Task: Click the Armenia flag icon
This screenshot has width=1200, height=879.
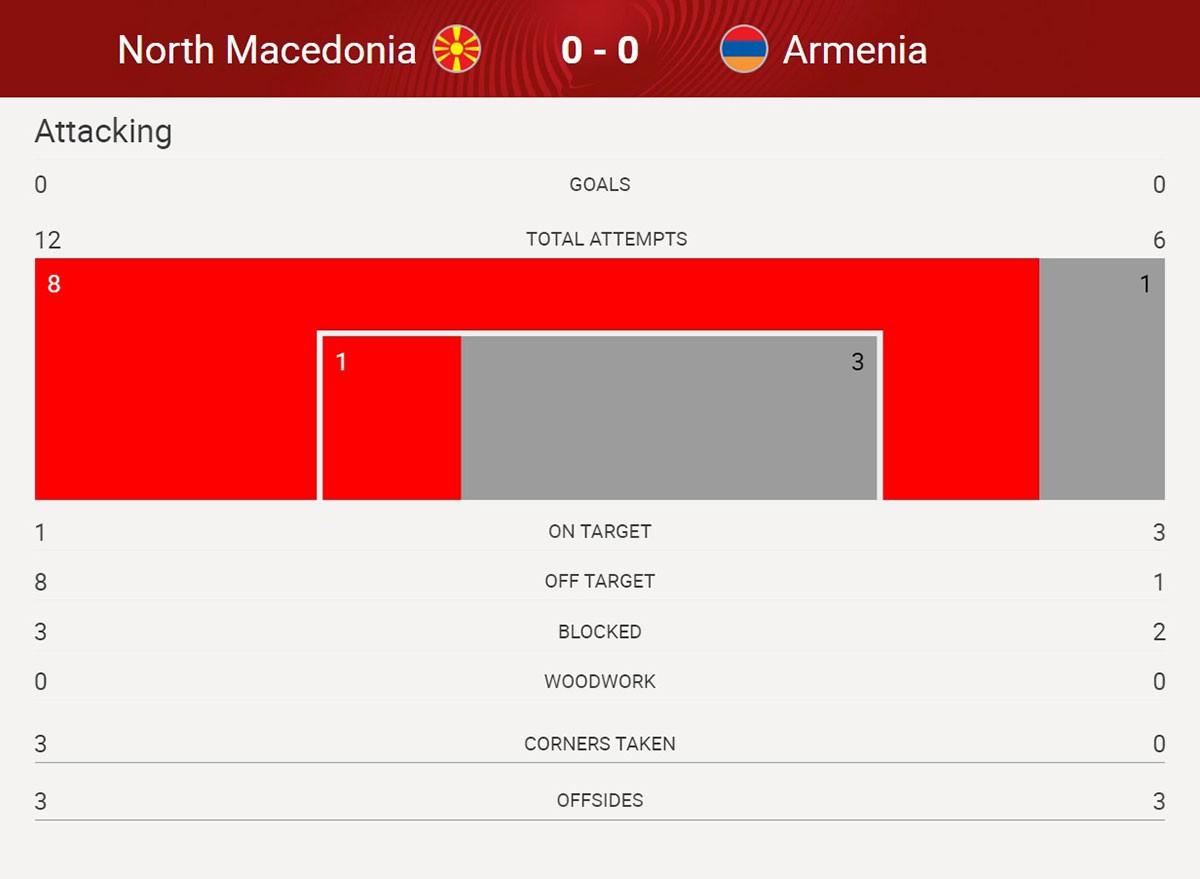Action: [x=744, y=49]
